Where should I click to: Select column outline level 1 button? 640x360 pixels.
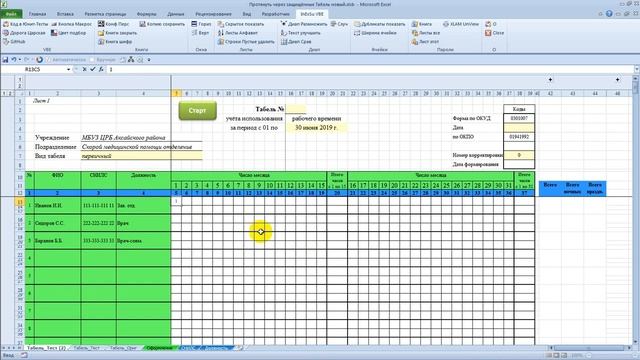[20, 80]
